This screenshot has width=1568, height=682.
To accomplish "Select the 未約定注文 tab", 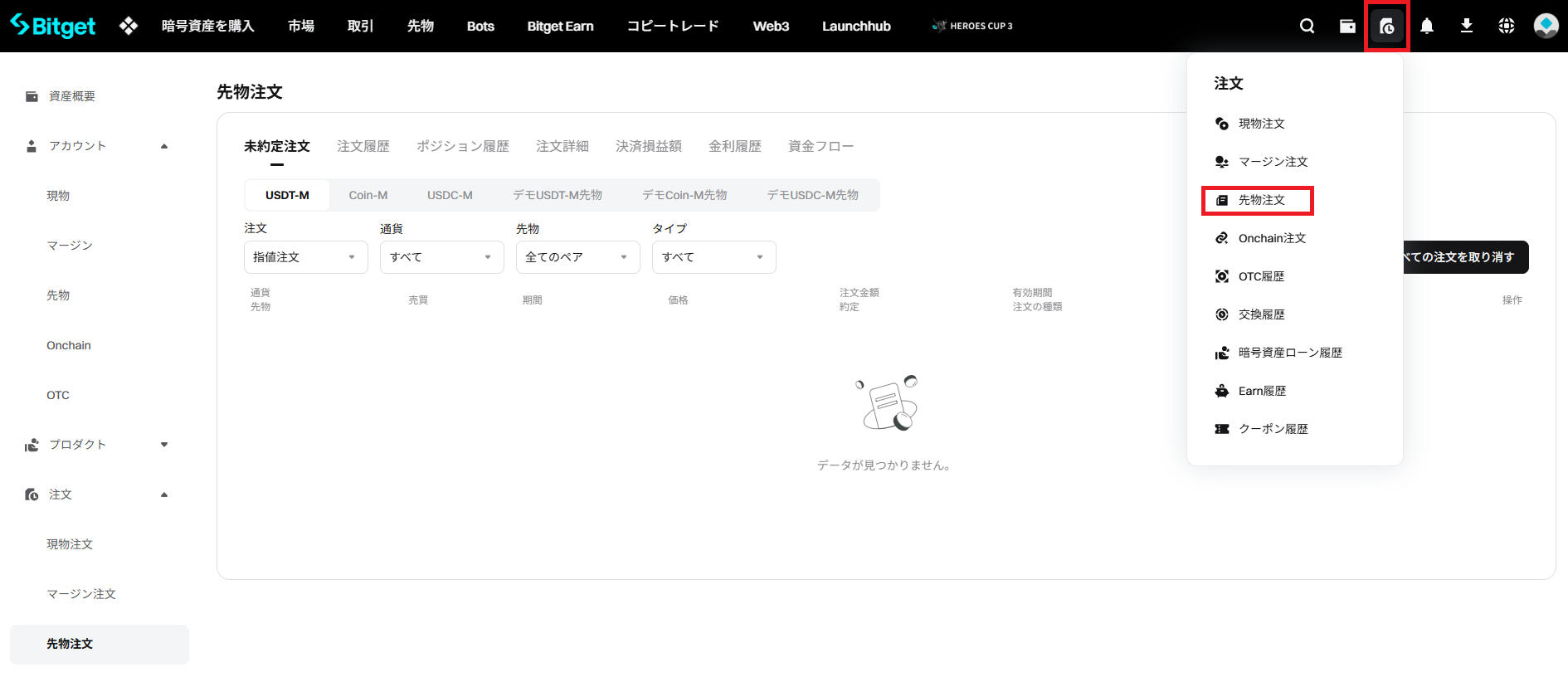I will (277, 146).
